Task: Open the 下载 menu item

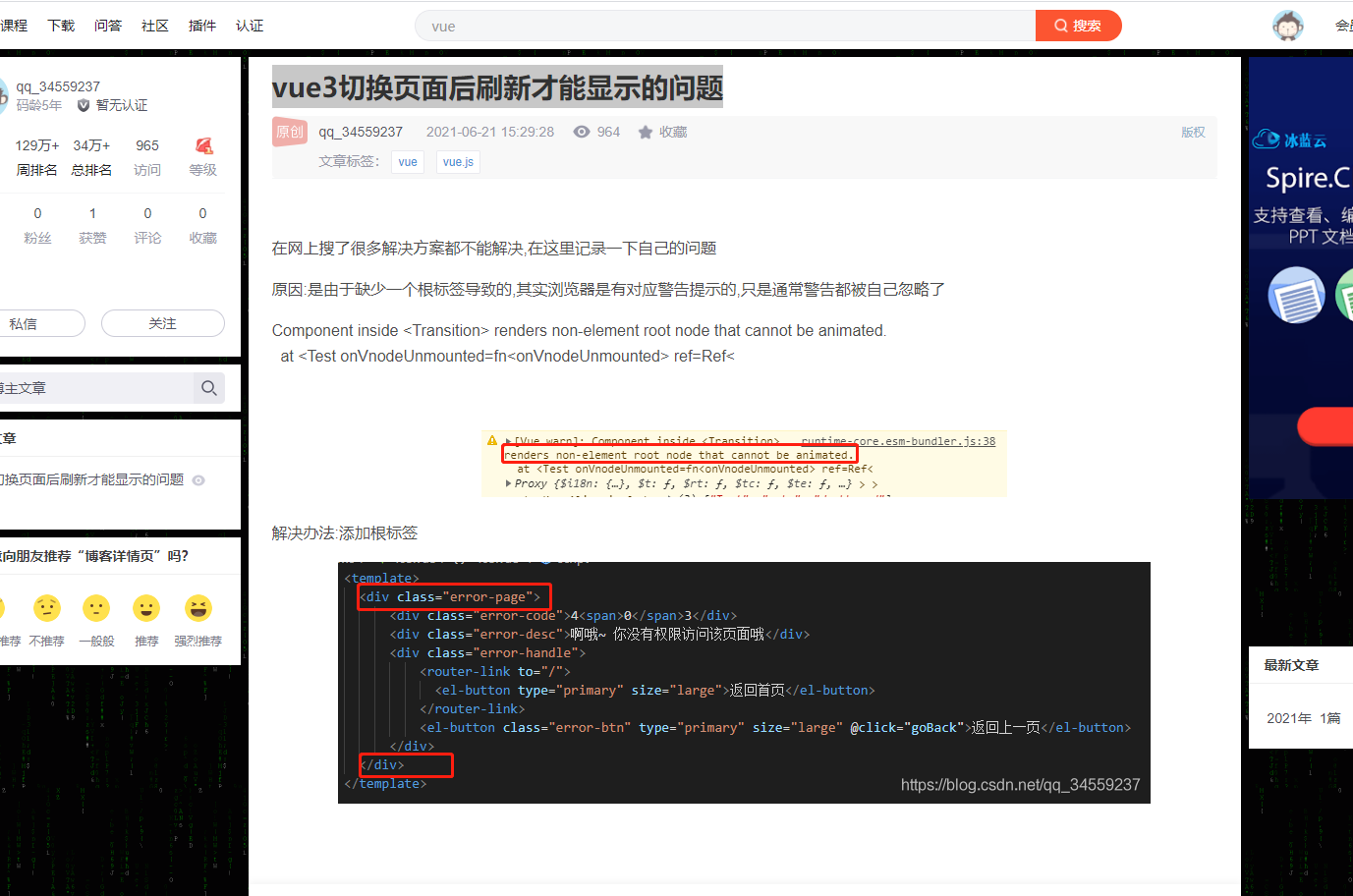Action: pyautogui.click(x=61, y=26)
